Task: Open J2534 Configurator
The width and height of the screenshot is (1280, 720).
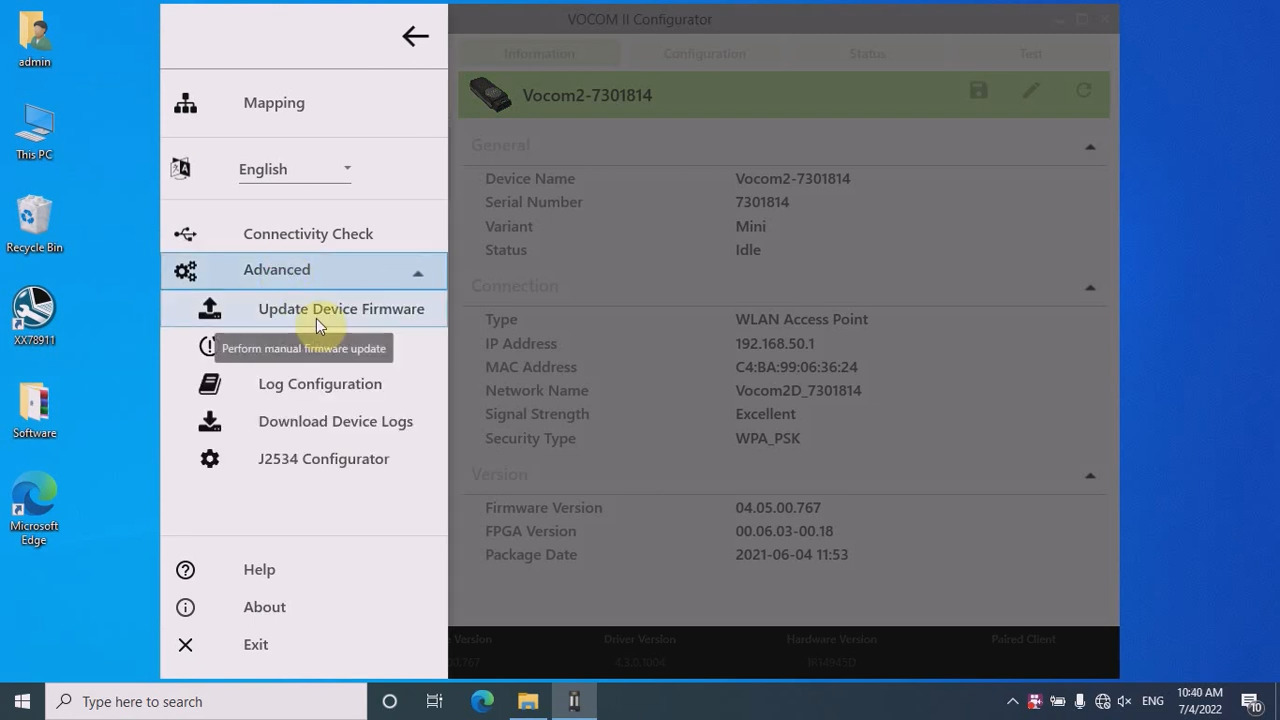Action: (x=324, y=459)
